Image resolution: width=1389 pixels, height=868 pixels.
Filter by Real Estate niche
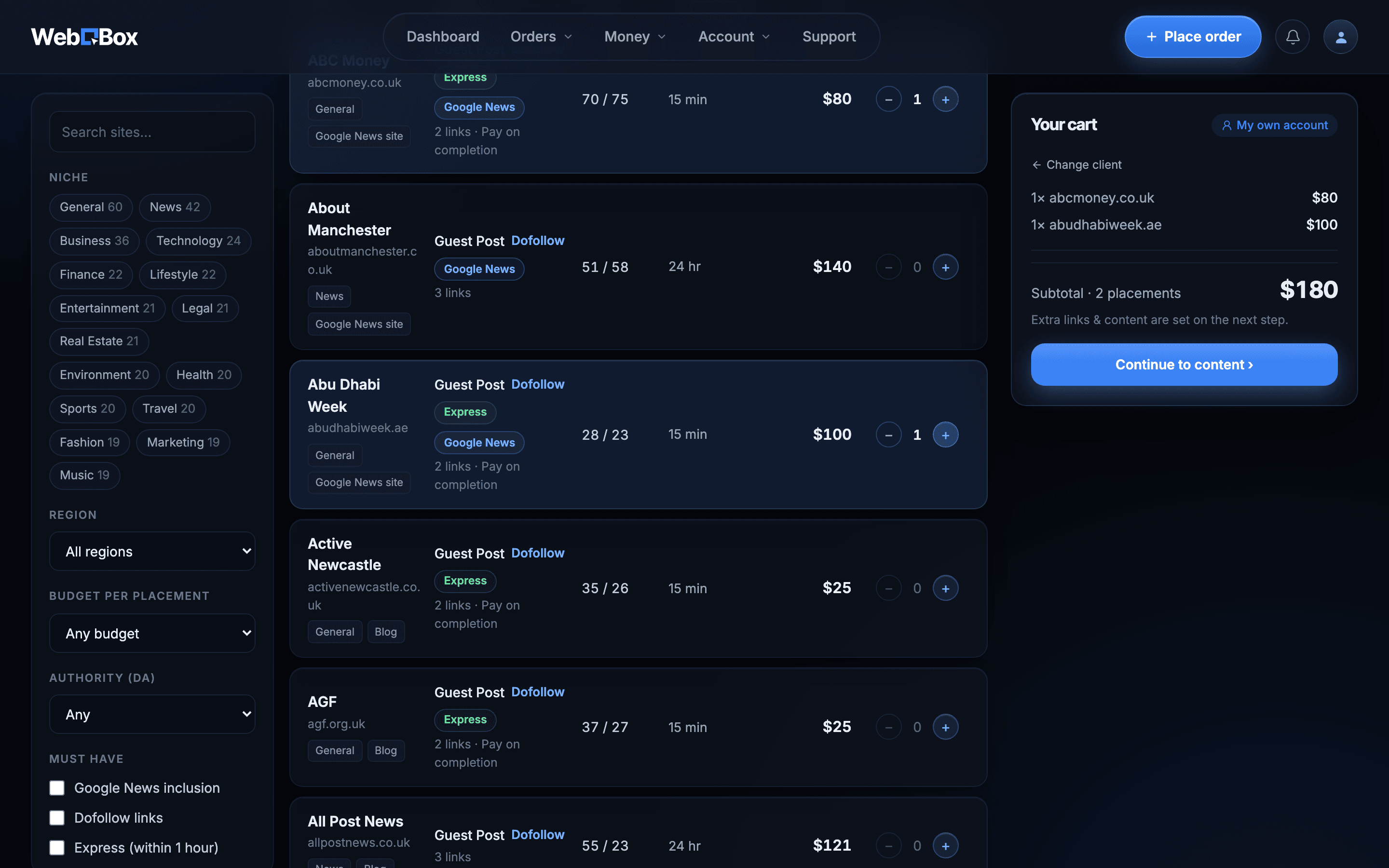click(99, 341)
